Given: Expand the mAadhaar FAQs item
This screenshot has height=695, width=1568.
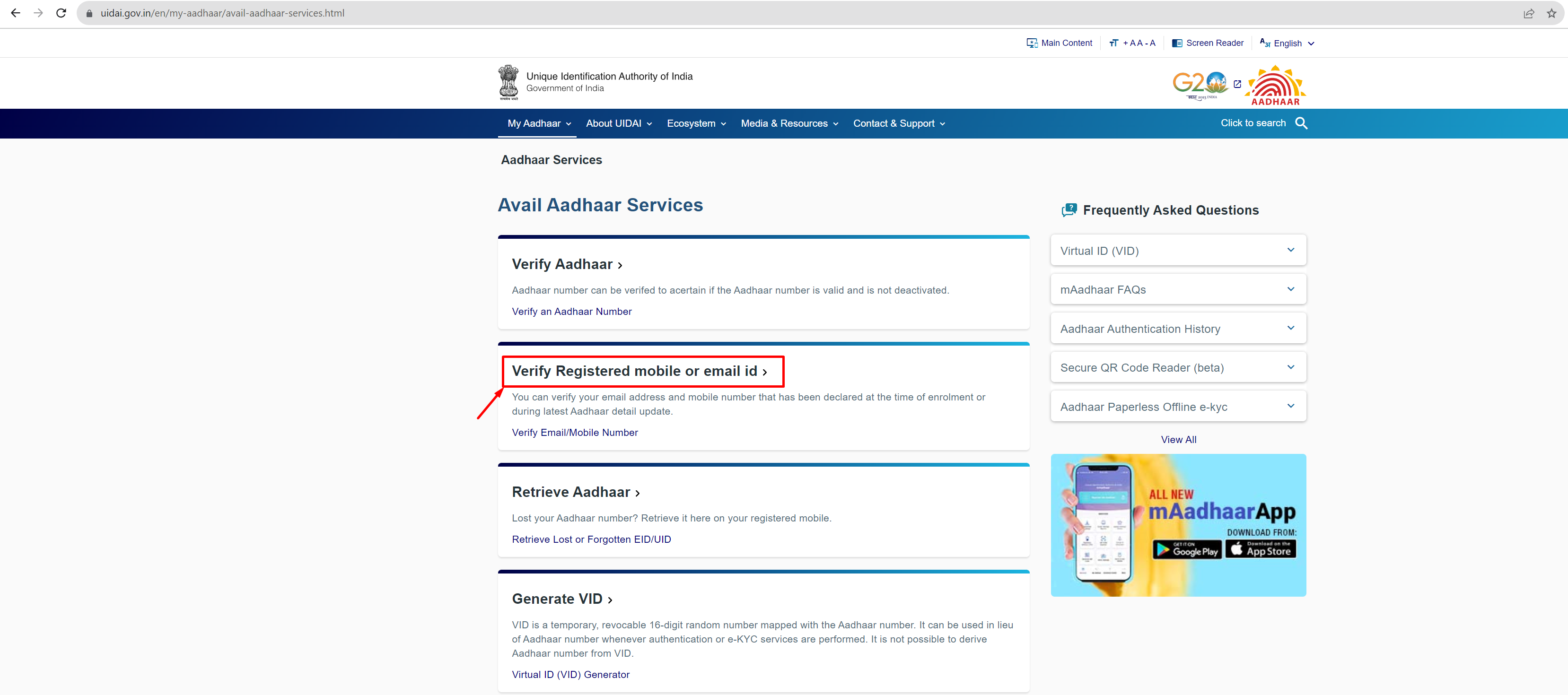Looking at the screenshot, I should coord(1178,290).
